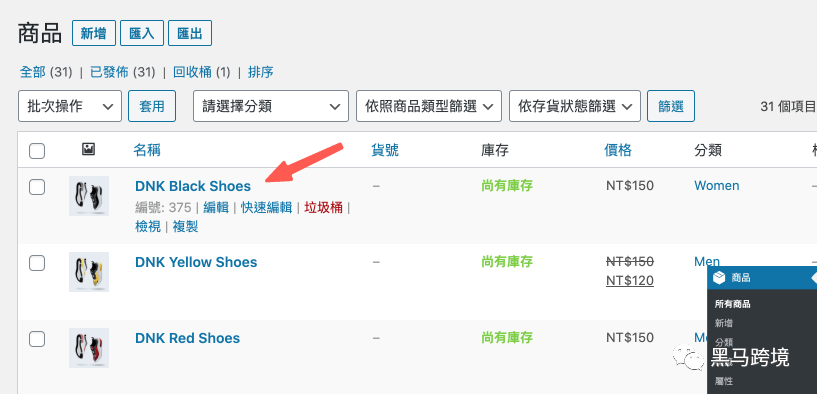
Task: Click the image column header icon
Action: pyautogui.click(x=89, y=150)
